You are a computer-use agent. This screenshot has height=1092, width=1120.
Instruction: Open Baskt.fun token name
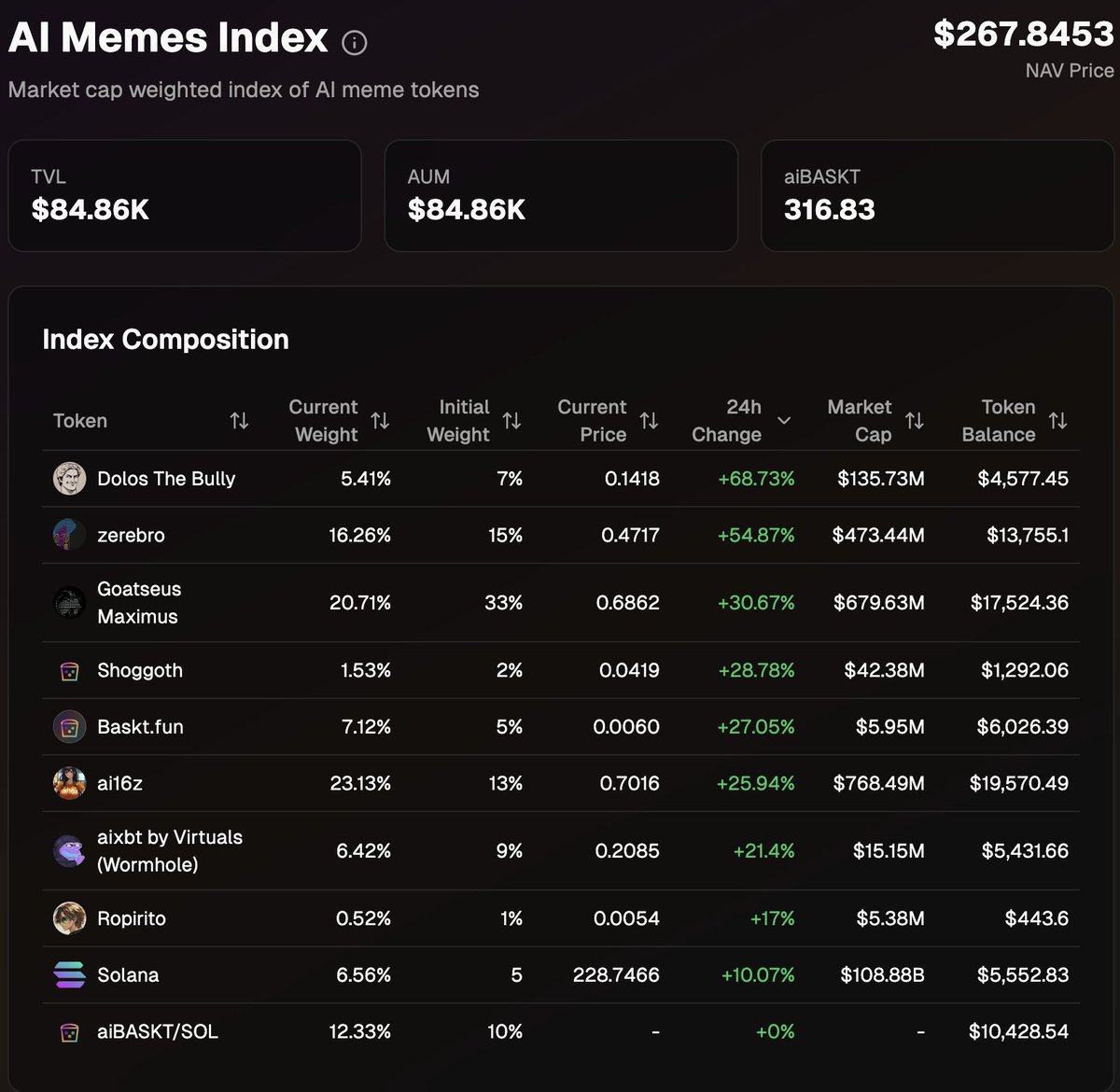[140, 727]
